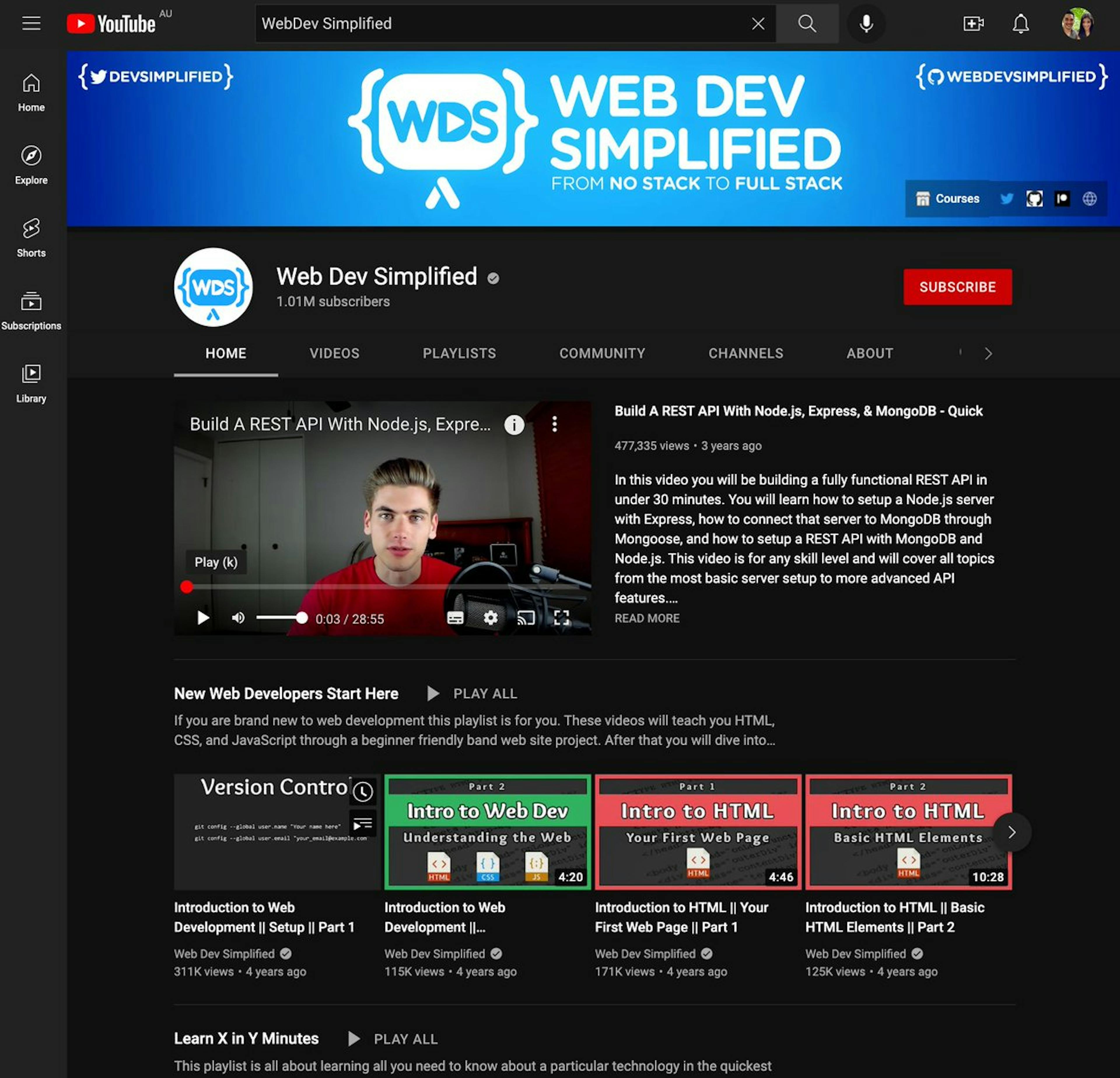
Task: Open the Create video icon
Action: 973,23
